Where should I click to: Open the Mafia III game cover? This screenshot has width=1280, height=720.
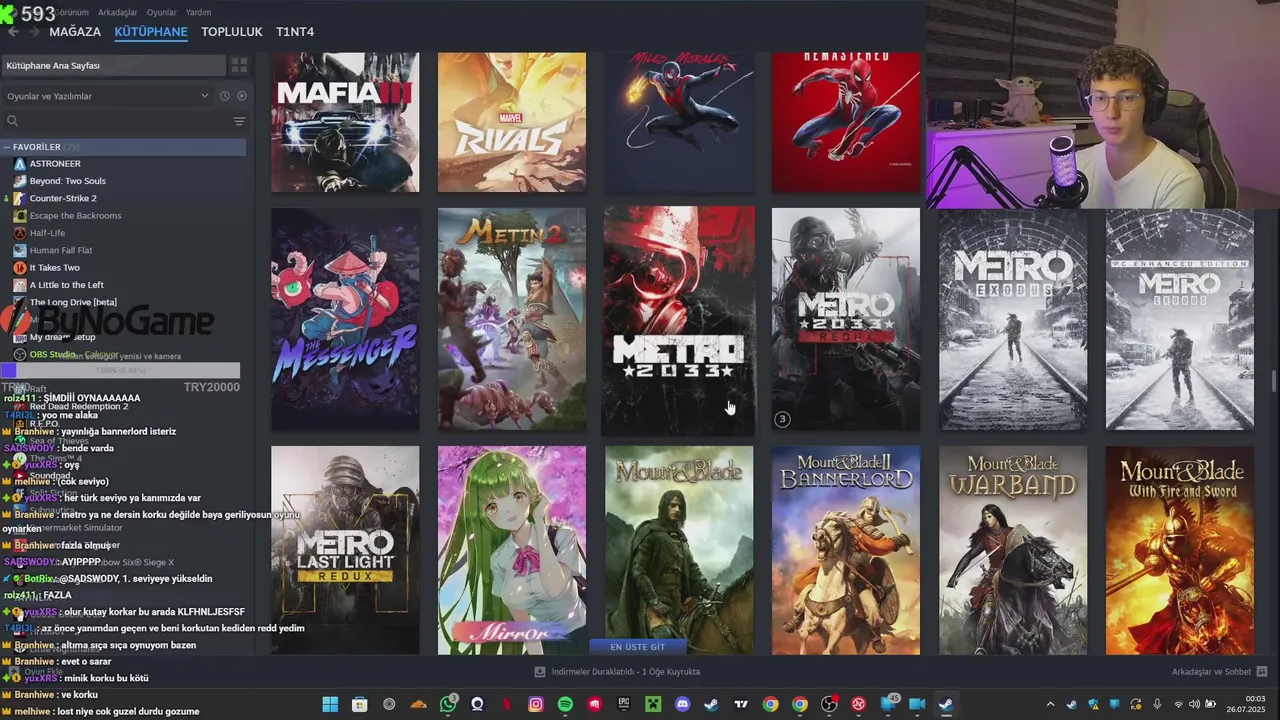[345, 122]
